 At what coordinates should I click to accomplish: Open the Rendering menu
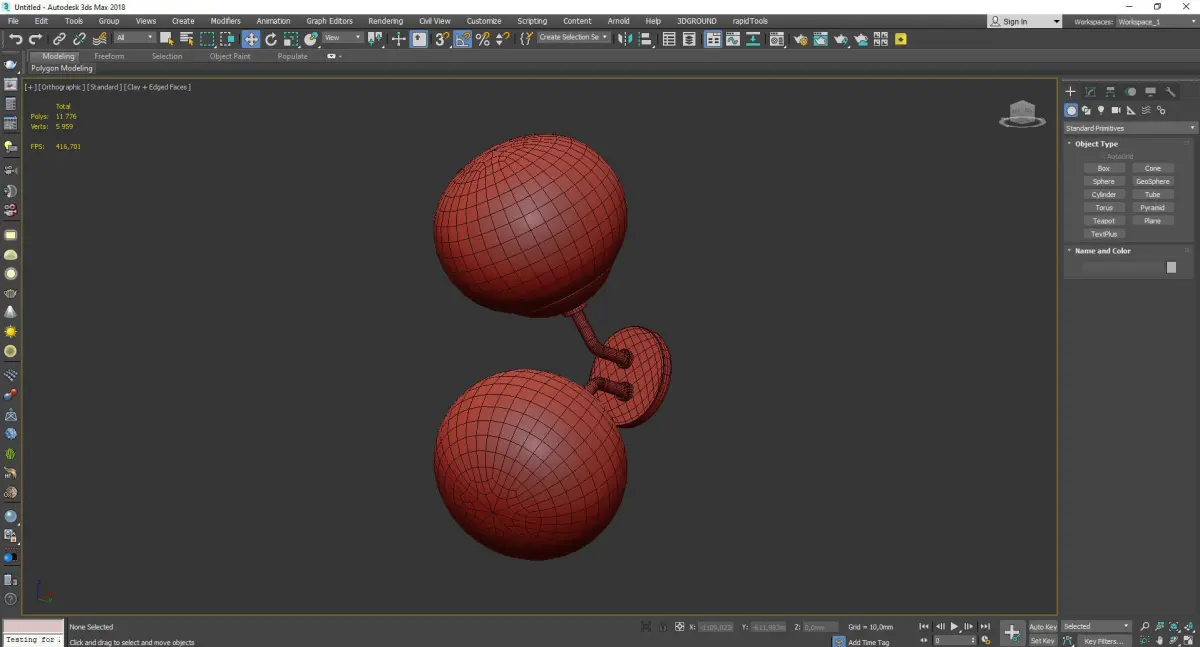tap(385, 21)
